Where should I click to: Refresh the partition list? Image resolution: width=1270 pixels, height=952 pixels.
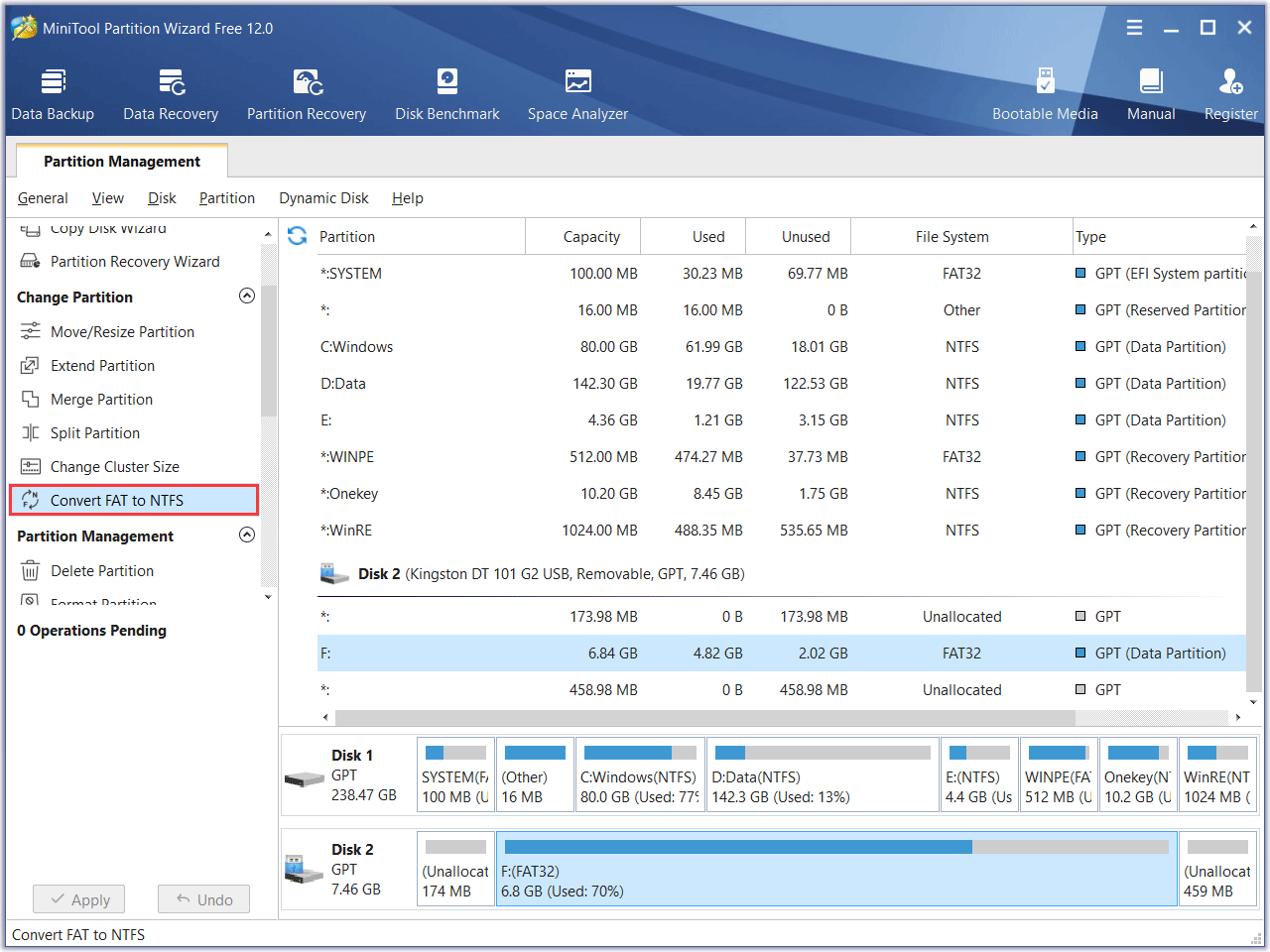tap(297, 236)
